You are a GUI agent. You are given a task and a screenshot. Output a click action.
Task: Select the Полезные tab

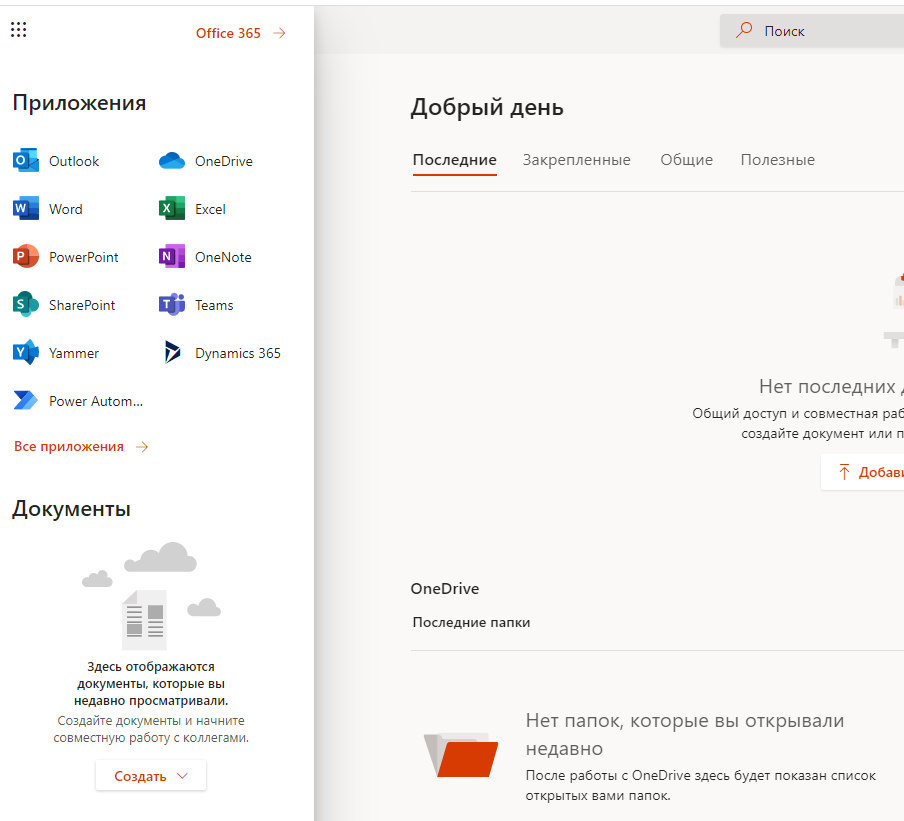[778, 160]
